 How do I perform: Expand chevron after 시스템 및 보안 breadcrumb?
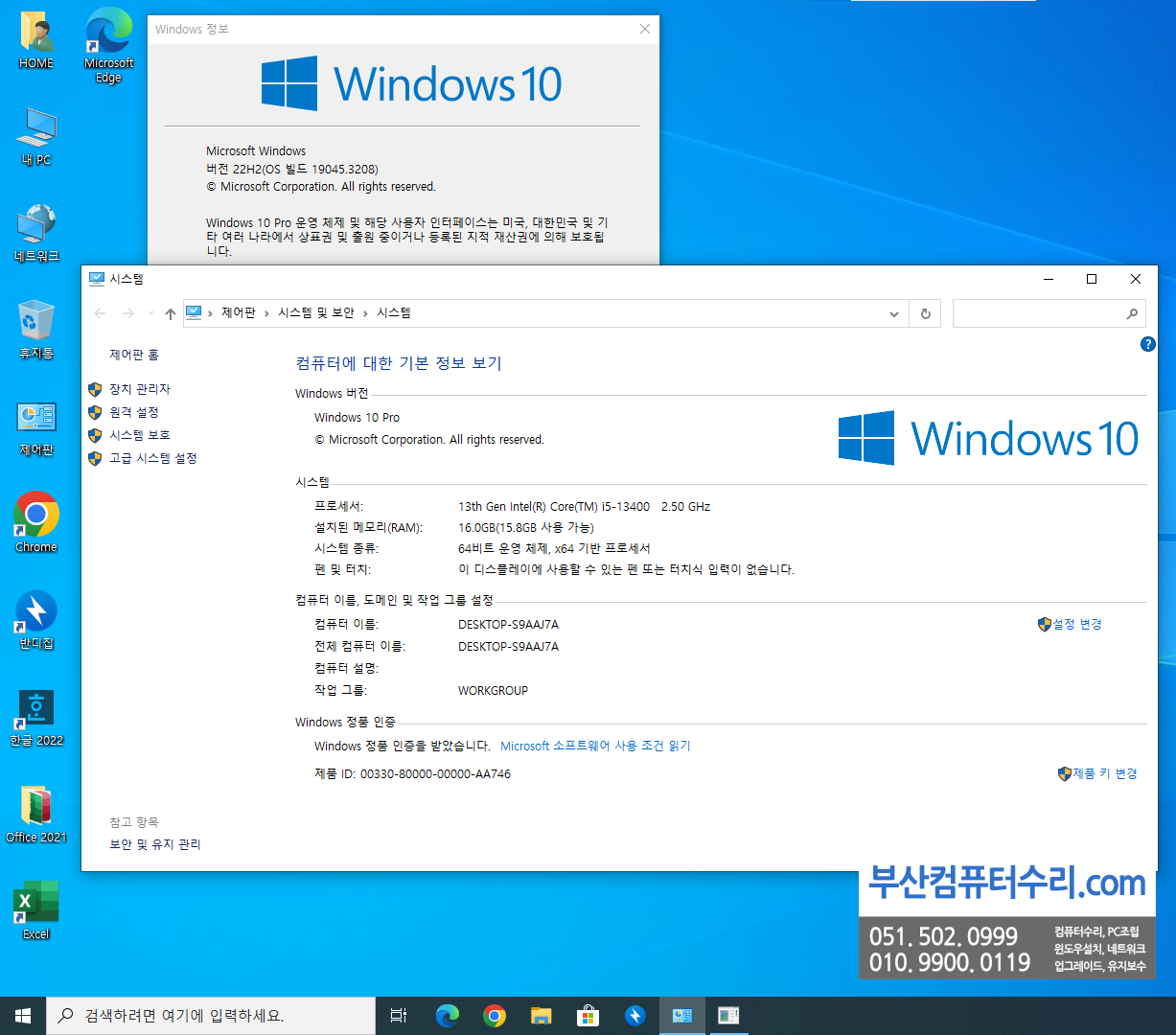[x=365, y=313]
